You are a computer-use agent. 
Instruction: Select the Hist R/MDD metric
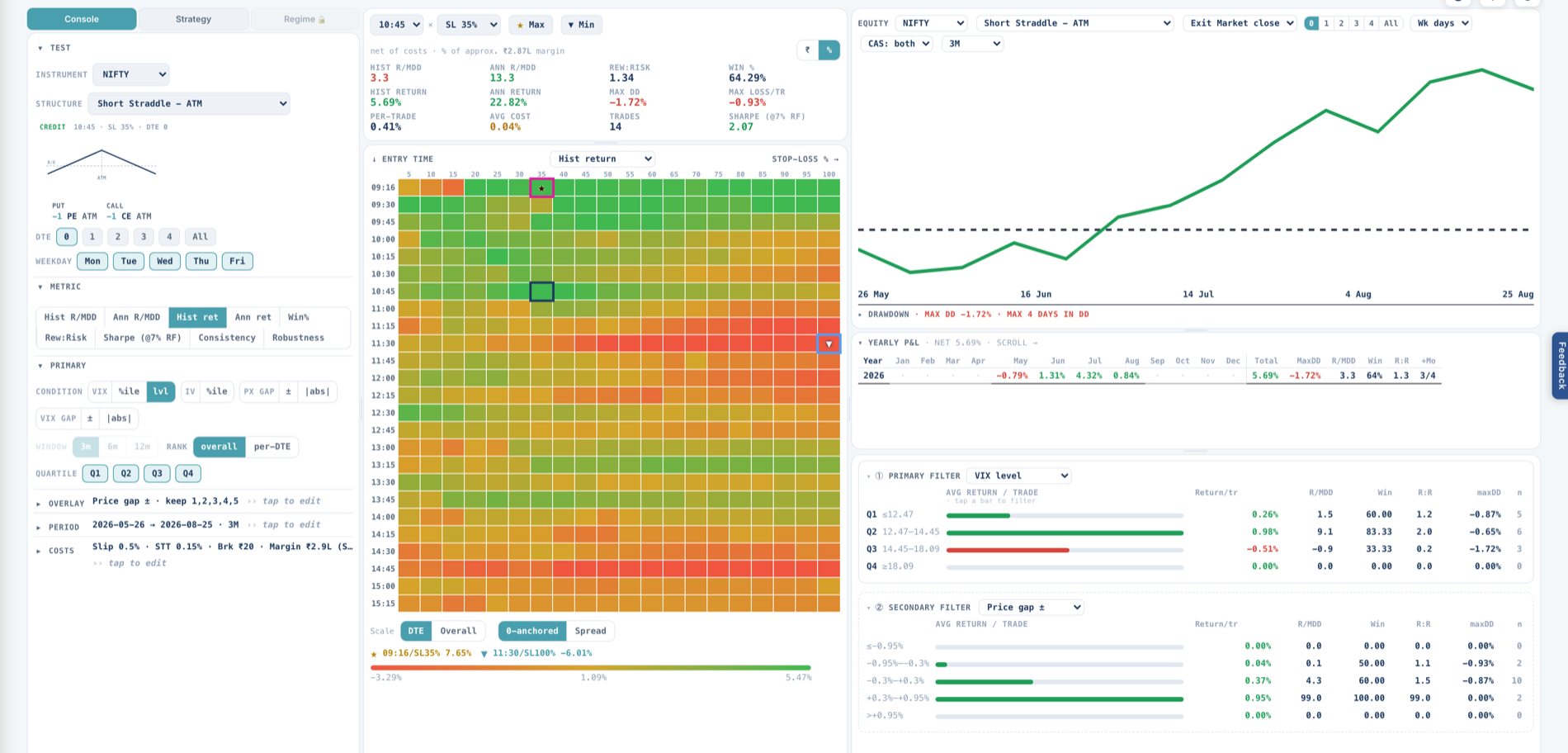coord(70,317)
